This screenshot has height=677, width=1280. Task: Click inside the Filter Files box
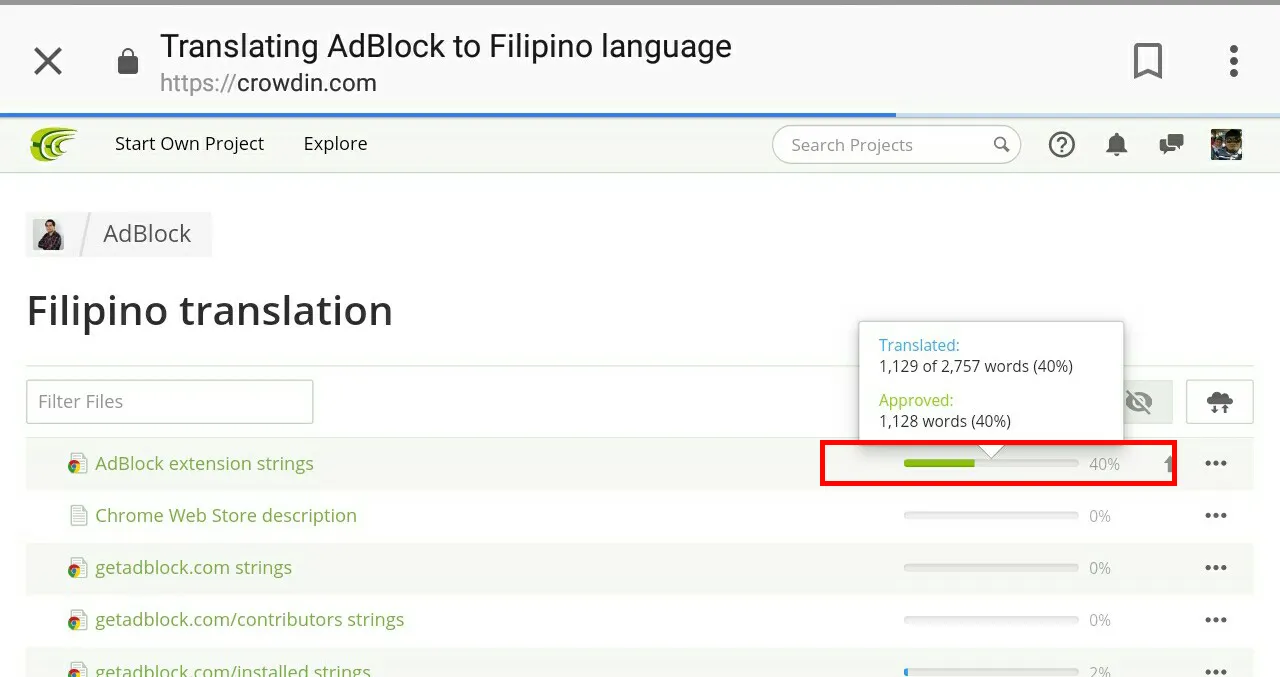point(169,401)
